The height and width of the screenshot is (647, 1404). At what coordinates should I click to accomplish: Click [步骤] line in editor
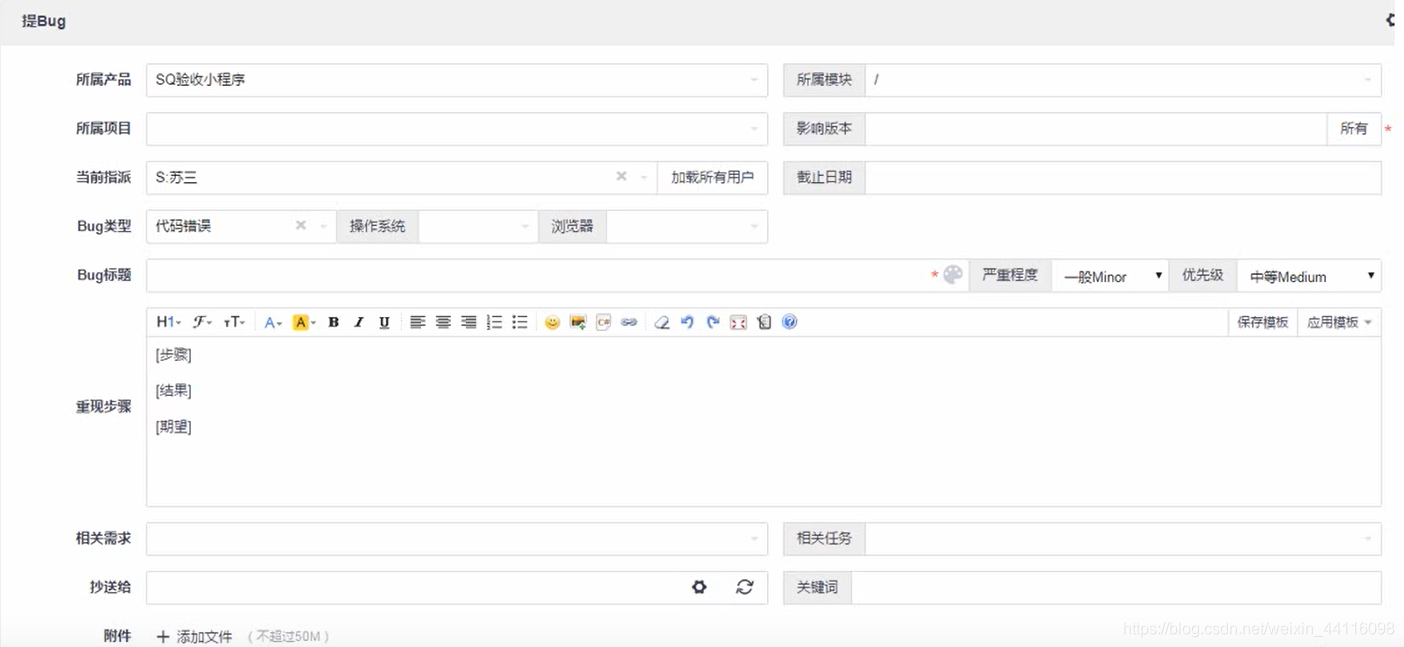pos(173,355)
